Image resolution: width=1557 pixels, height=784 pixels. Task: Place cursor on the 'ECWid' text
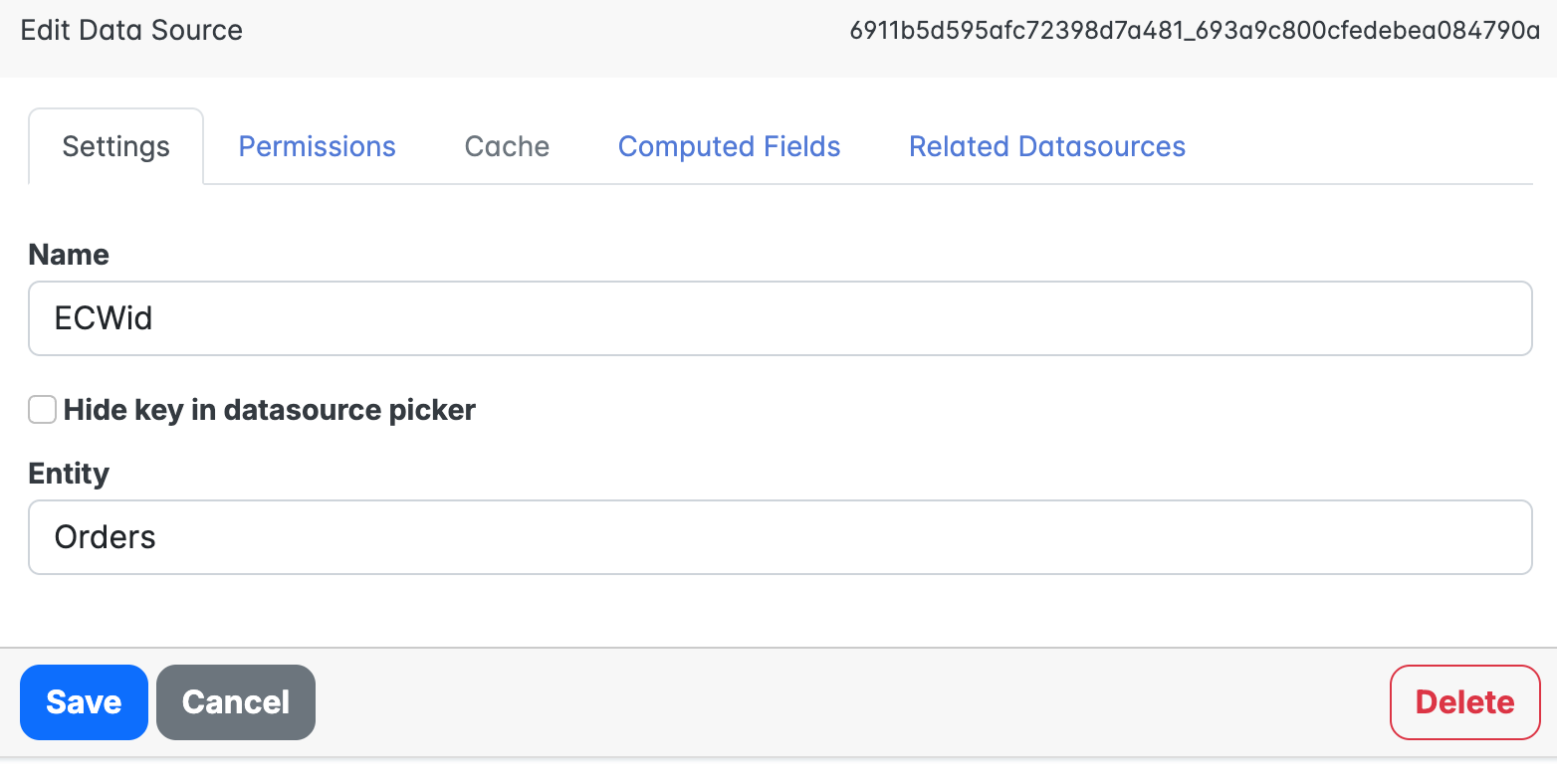tap(104, 318)
